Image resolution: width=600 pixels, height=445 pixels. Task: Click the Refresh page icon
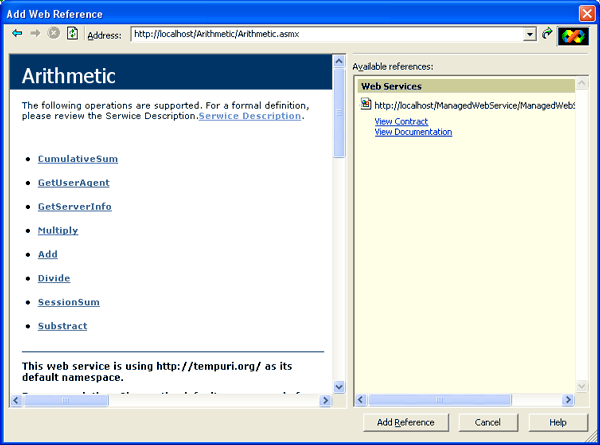(x=72, y=34)
